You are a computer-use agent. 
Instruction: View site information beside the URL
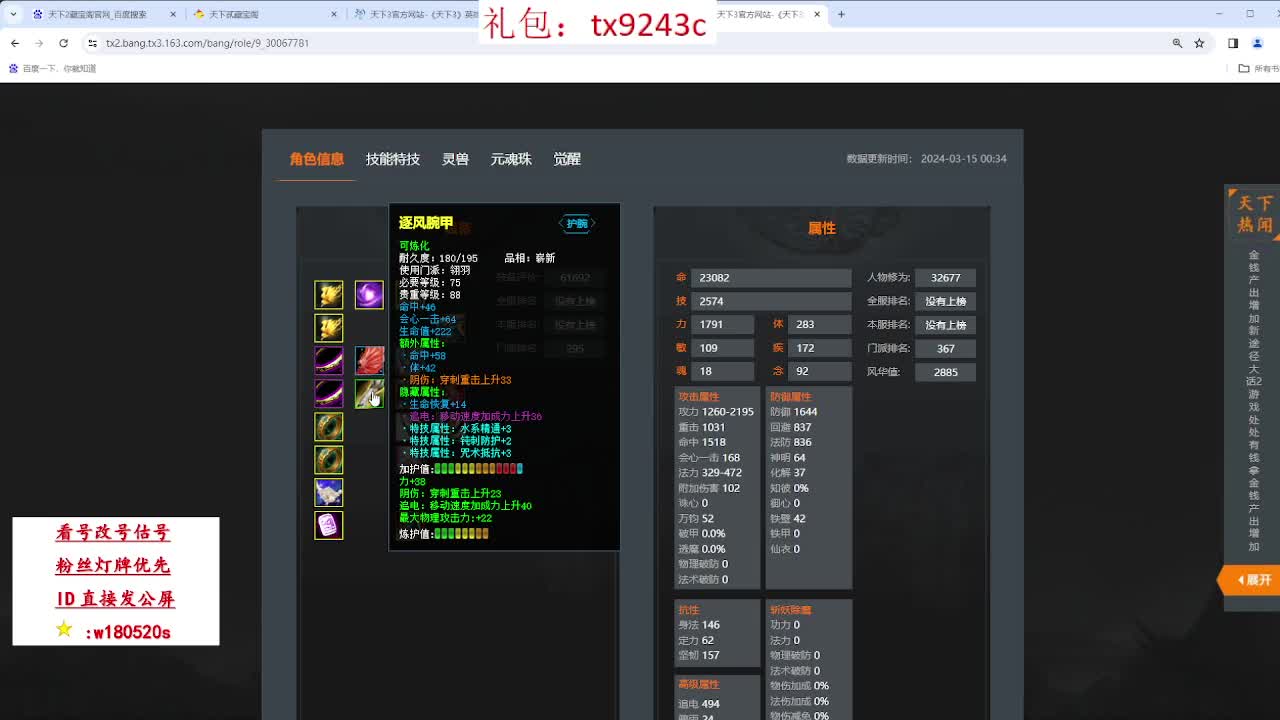pyautogui.click(x=93, y=43)
